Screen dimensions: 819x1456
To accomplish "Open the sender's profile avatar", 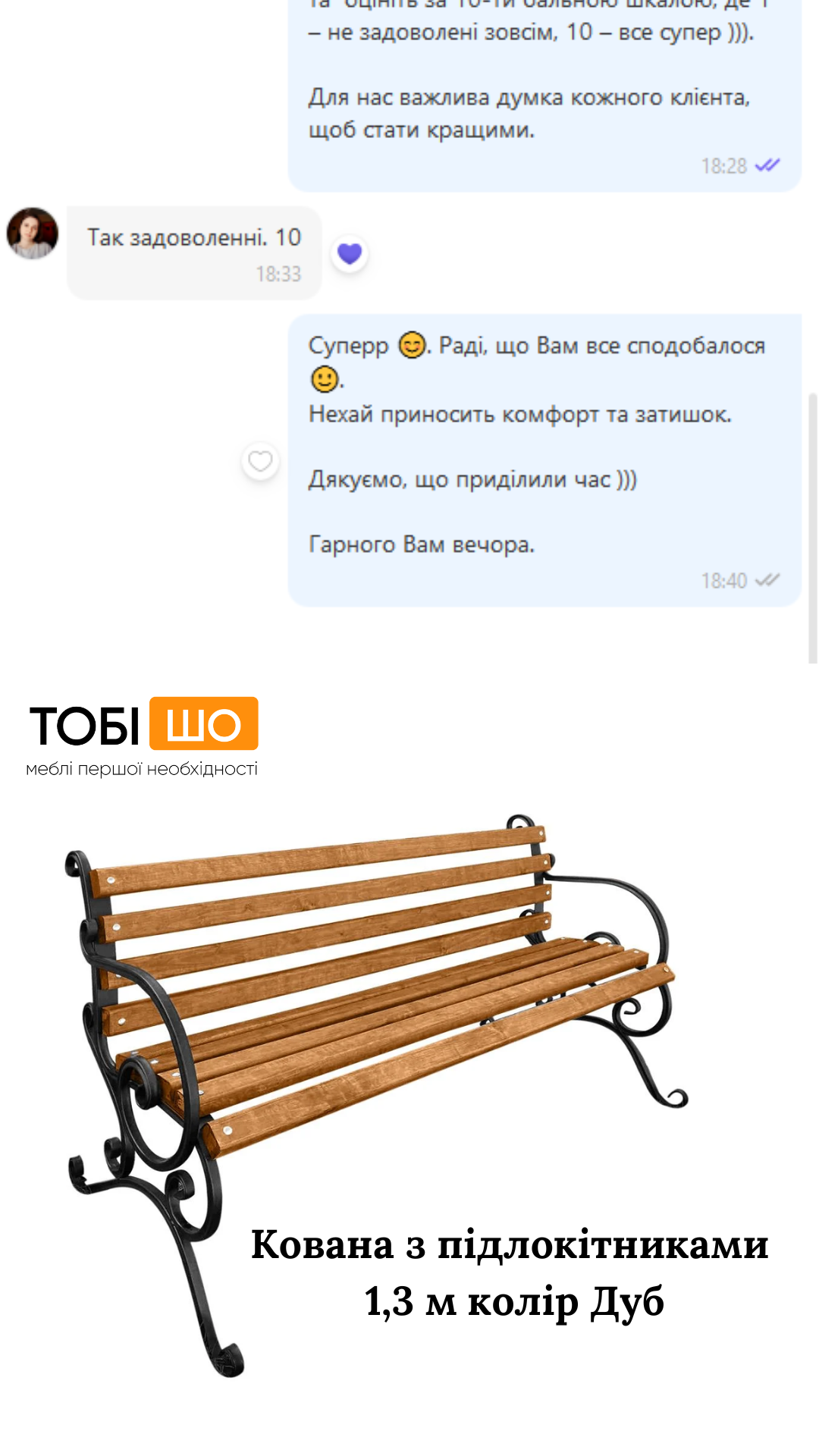I will click(x=33, y=234).
